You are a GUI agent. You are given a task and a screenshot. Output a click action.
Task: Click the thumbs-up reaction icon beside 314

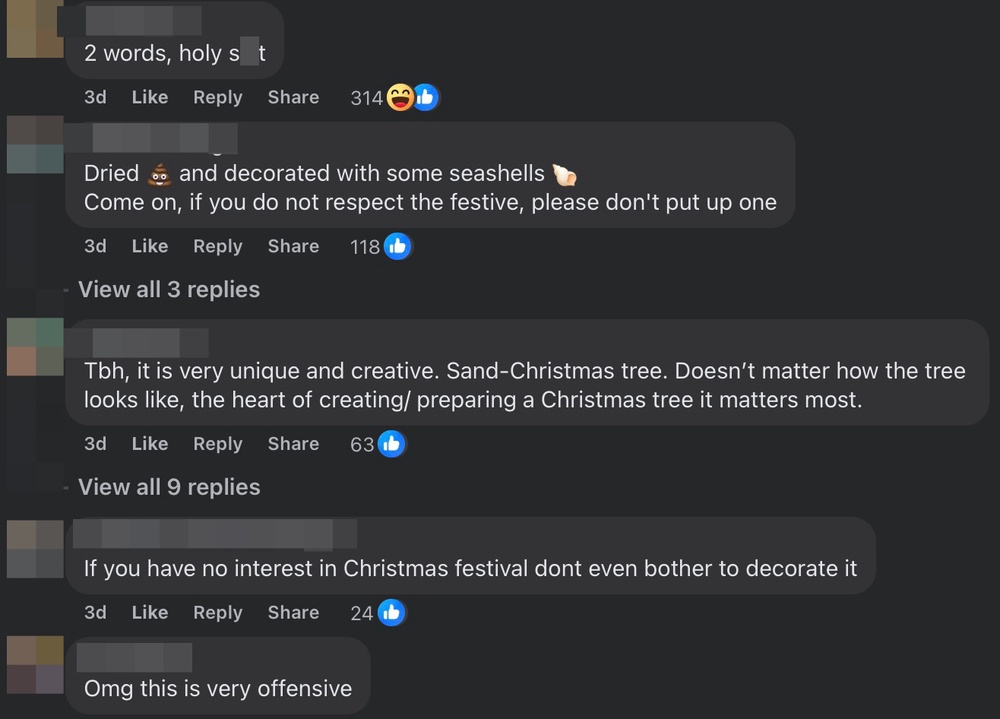[425, 97]
